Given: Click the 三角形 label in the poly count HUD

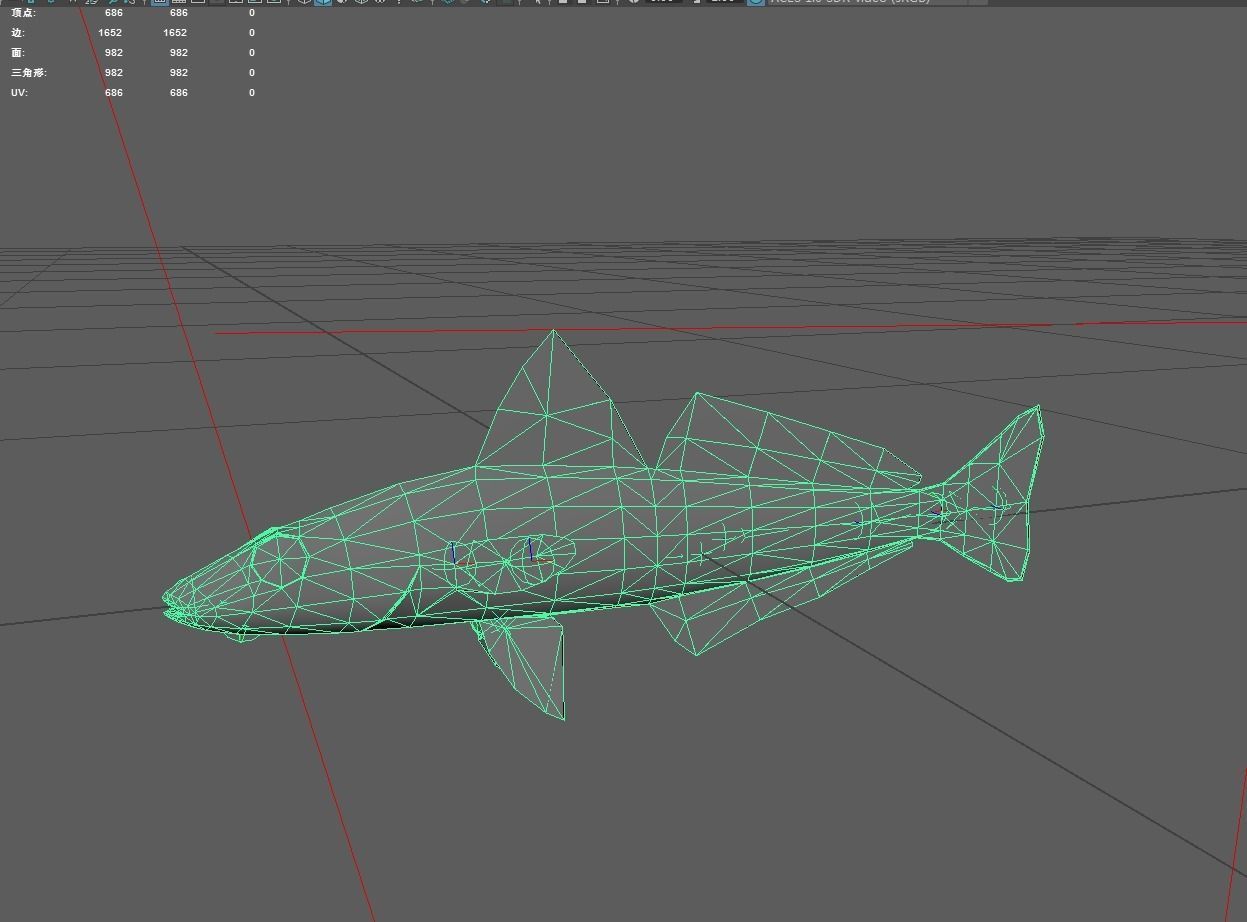Looking at the screenshot, I should pos(29,73).
